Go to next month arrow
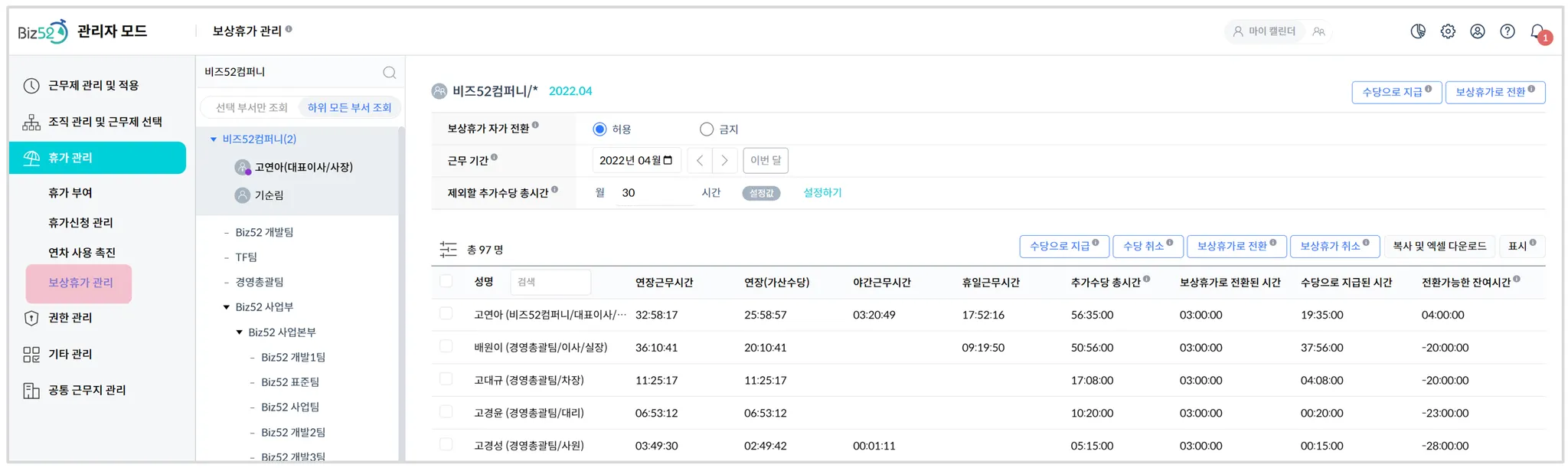 (724, 160)
